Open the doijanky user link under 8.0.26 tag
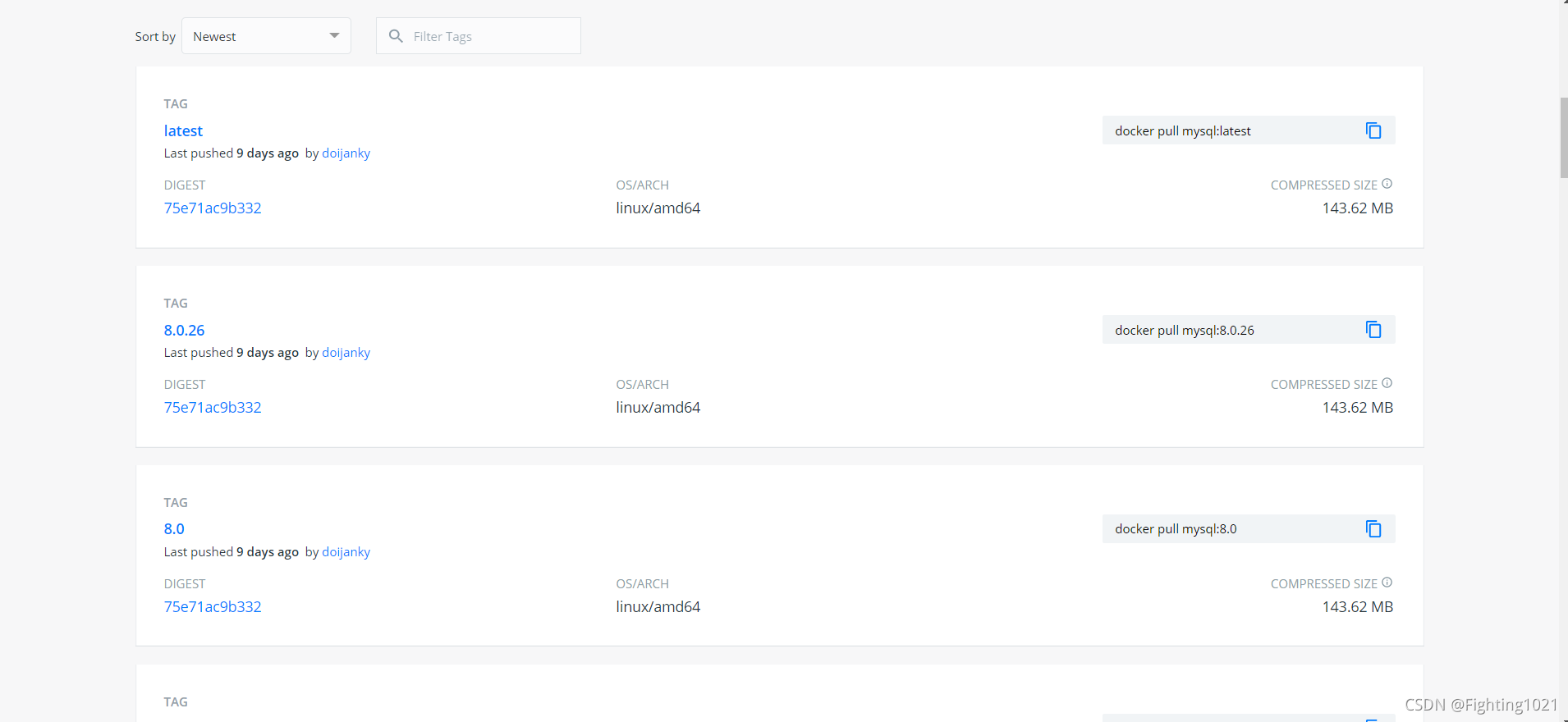Image resolution: width=1568 pixels, height=722 pixels. (346, 353)
